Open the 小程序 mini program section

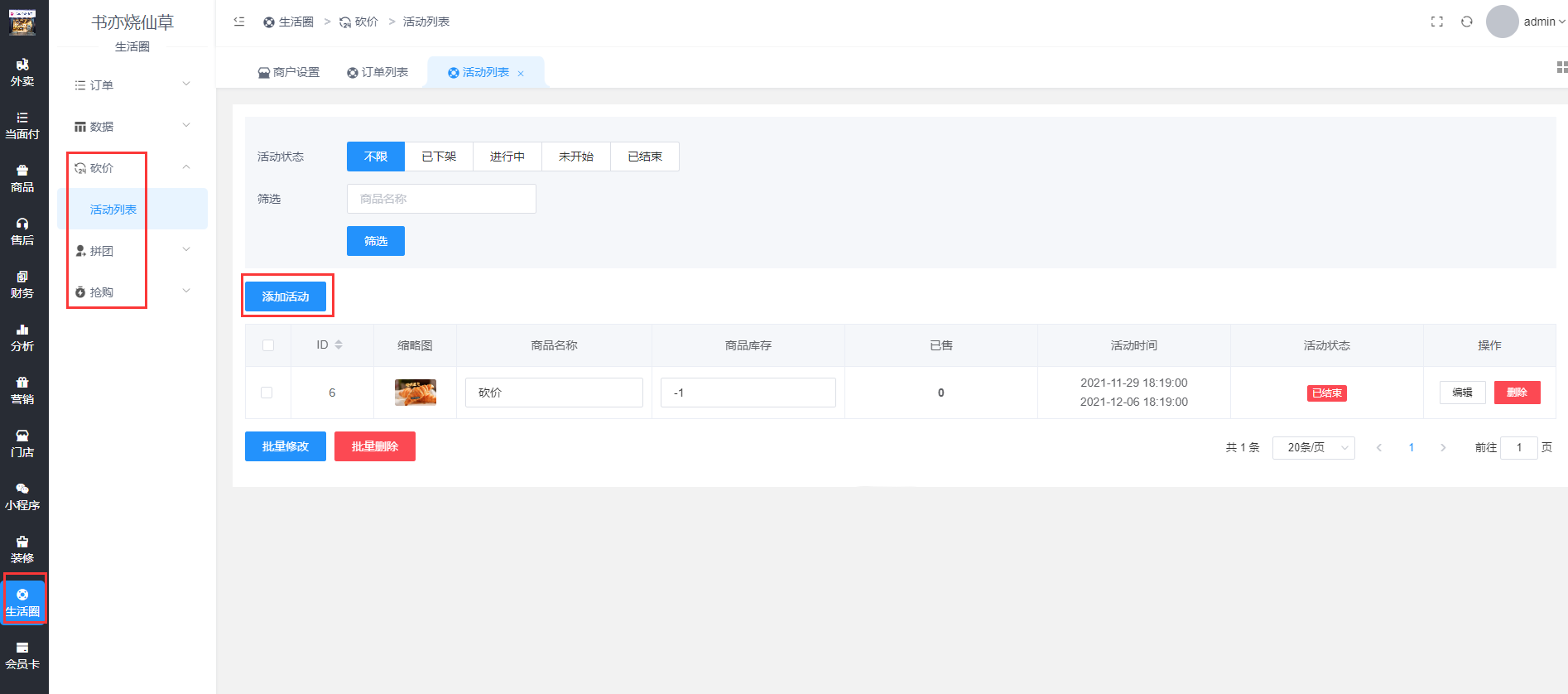click(x=22, y=497)
